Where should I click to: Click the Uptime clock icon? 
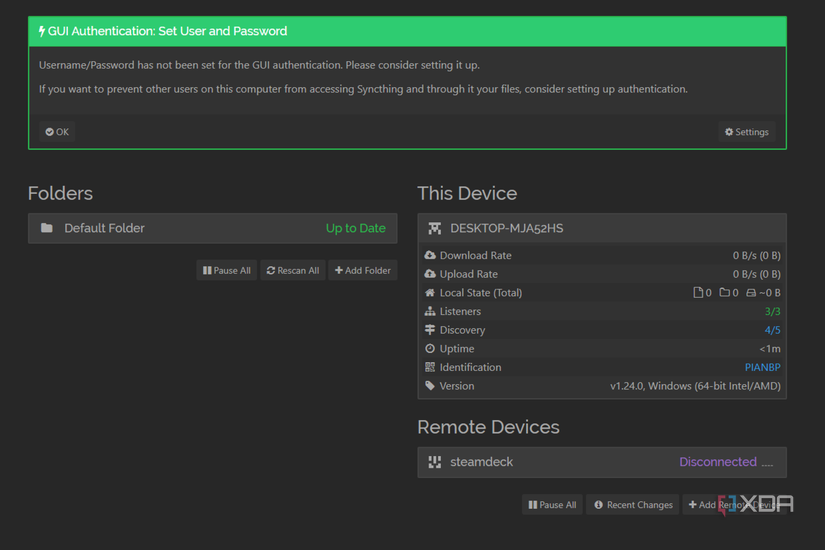(x=430, y=349)
